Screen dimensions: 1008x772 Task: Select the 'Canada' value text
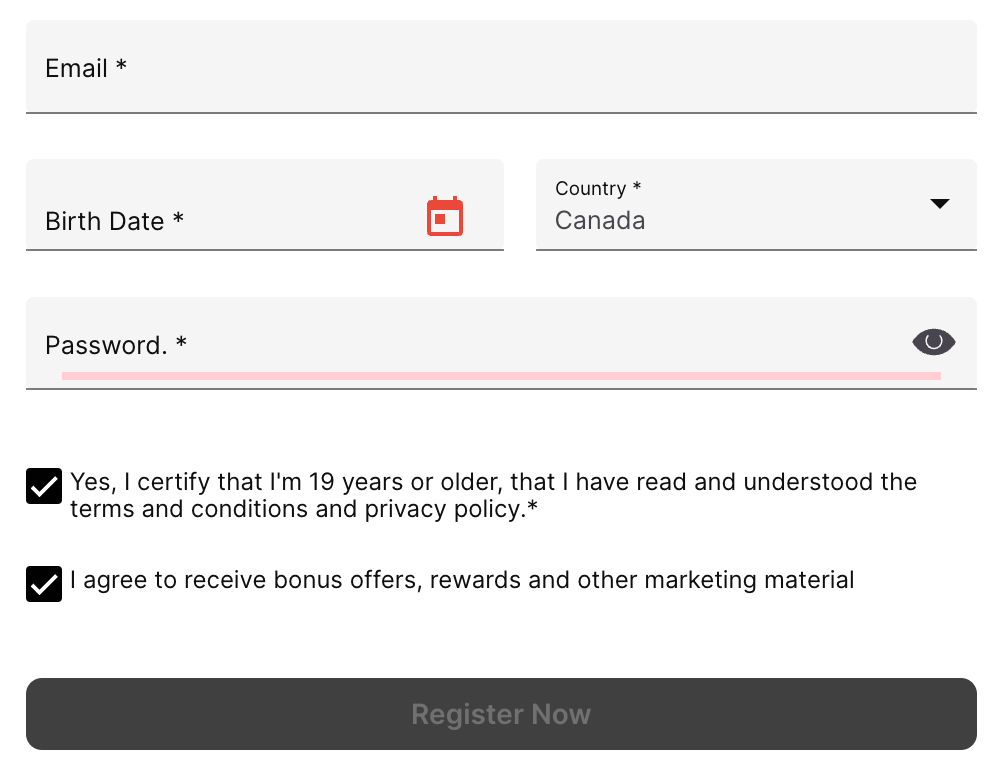600,220
